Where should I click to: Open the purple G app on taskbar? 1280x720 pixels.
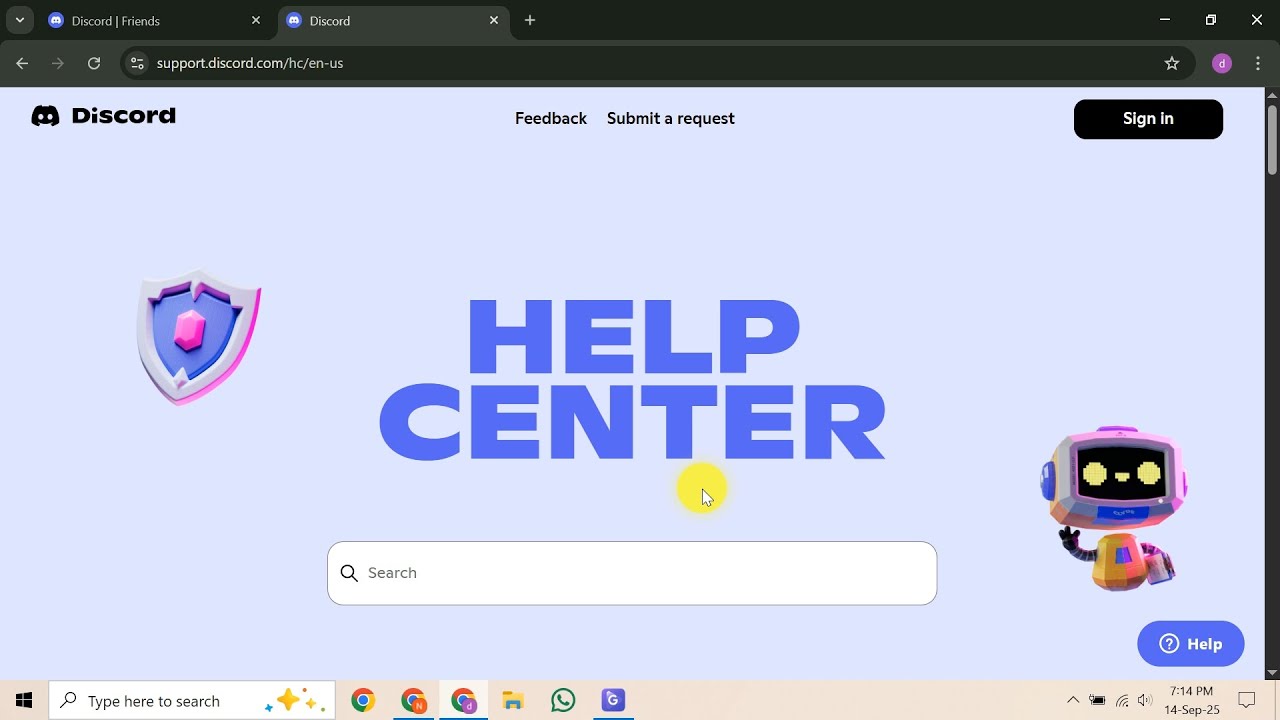pos(613,701)
